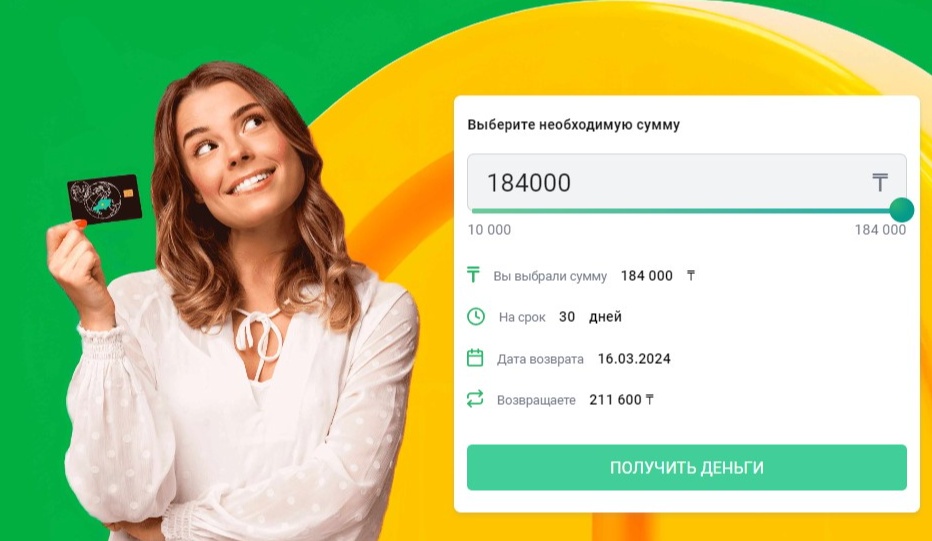Click the ПОЛУЧИТЬ ДЕНЬГИ button

pos(687,467)
